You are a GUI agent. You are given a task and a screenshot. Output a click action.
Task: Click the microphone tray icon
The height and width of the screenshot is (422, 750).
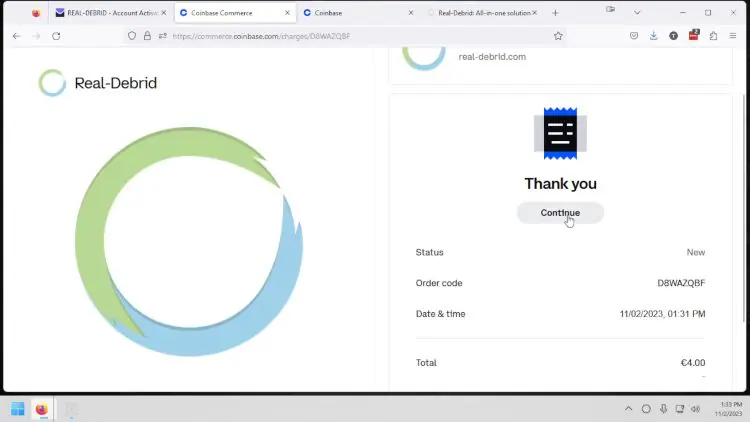point(663,409)
